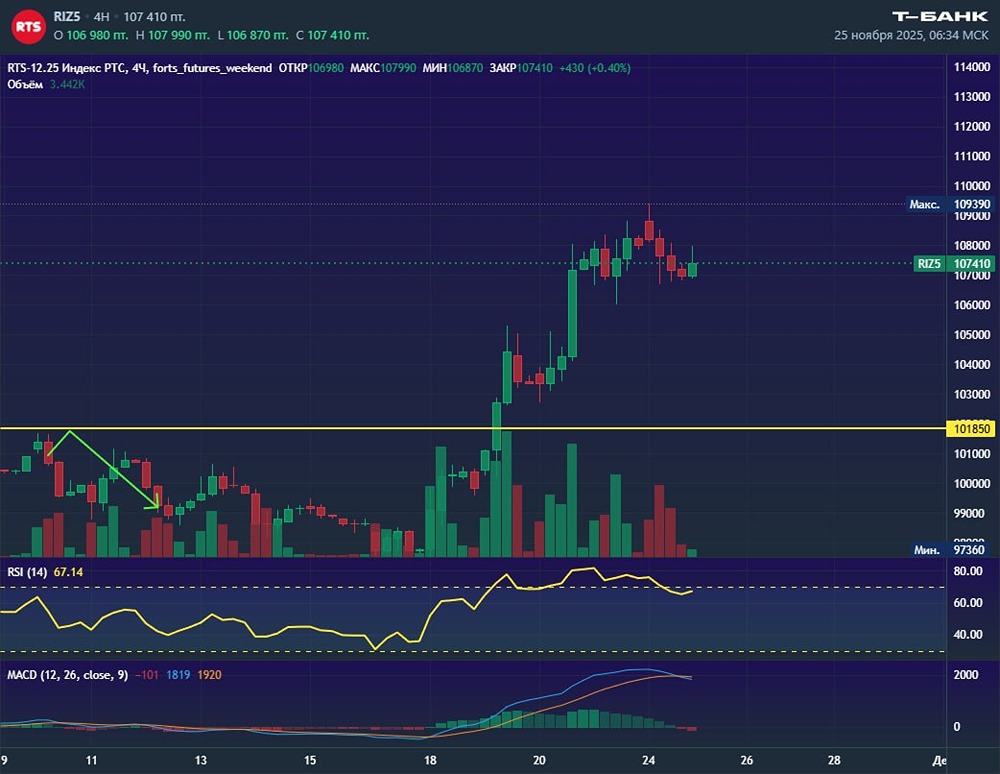Click the 4H timeframe label in the header
This screenshot has height=774, width=1000.
click(x=101, y=17)
